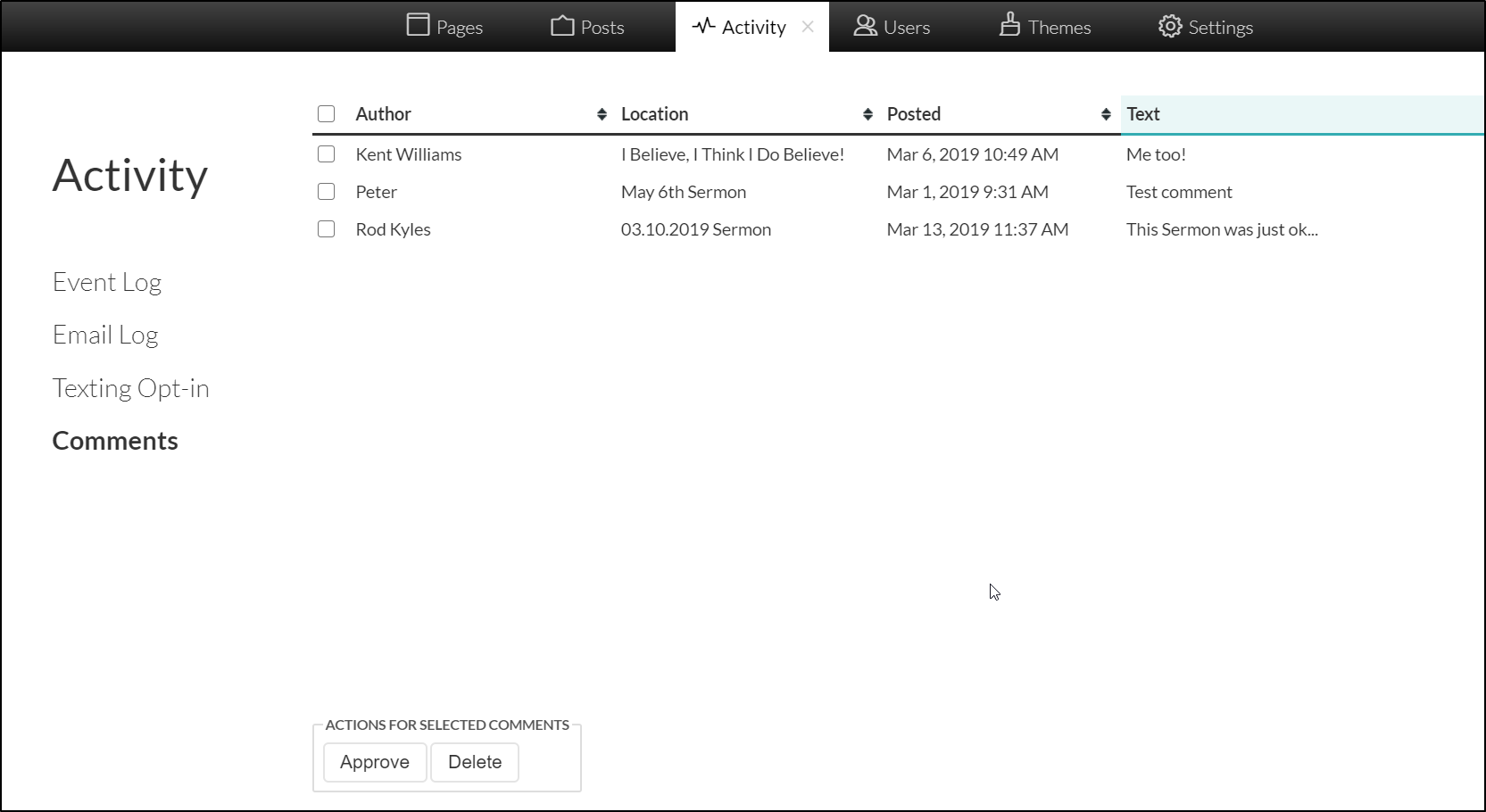Click the Text column header
1486x812 pixels.
pos(1143,114)
